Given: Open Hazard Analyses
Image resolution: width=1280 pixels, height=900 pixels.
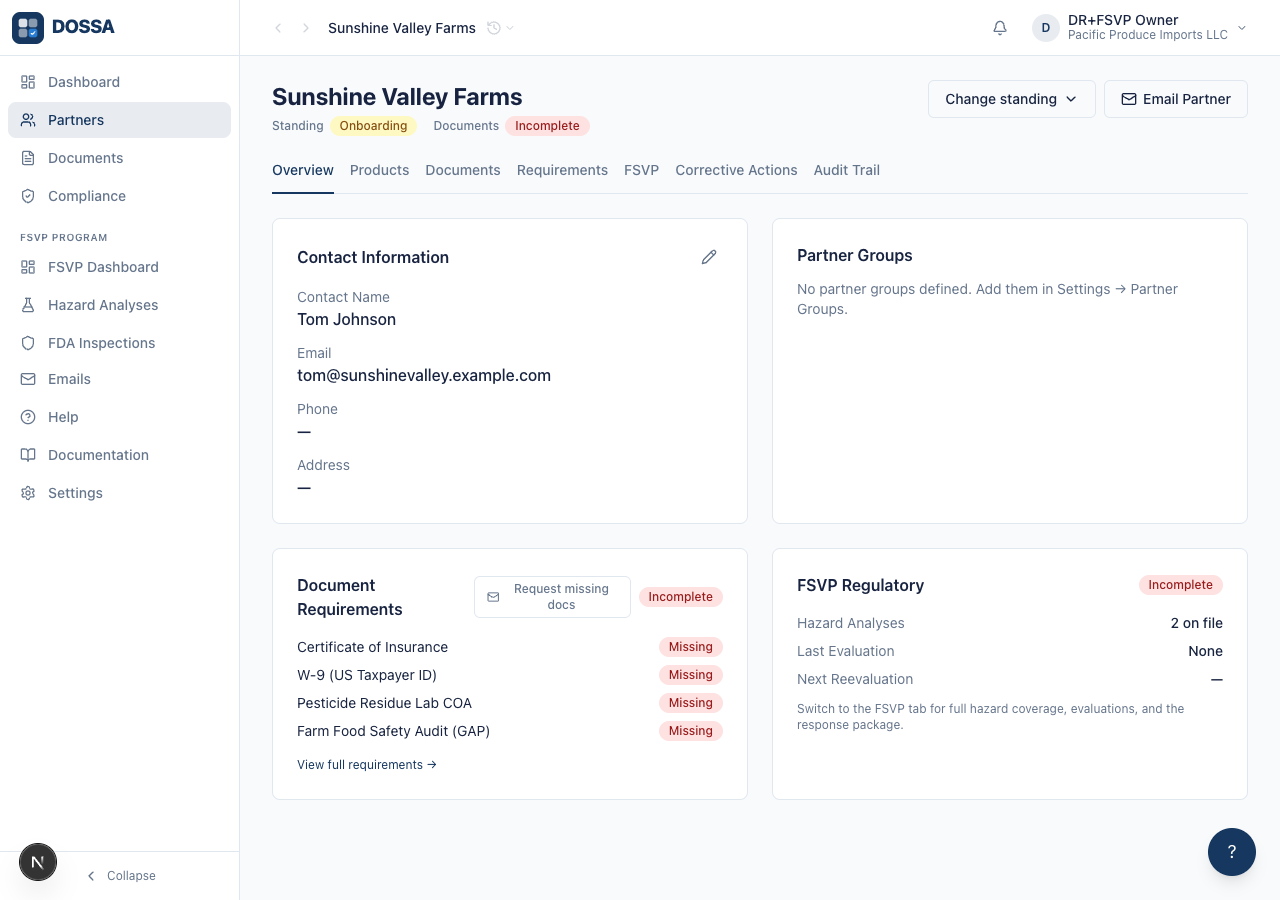Looking at the screenshot, I should (x=119, y=305).
